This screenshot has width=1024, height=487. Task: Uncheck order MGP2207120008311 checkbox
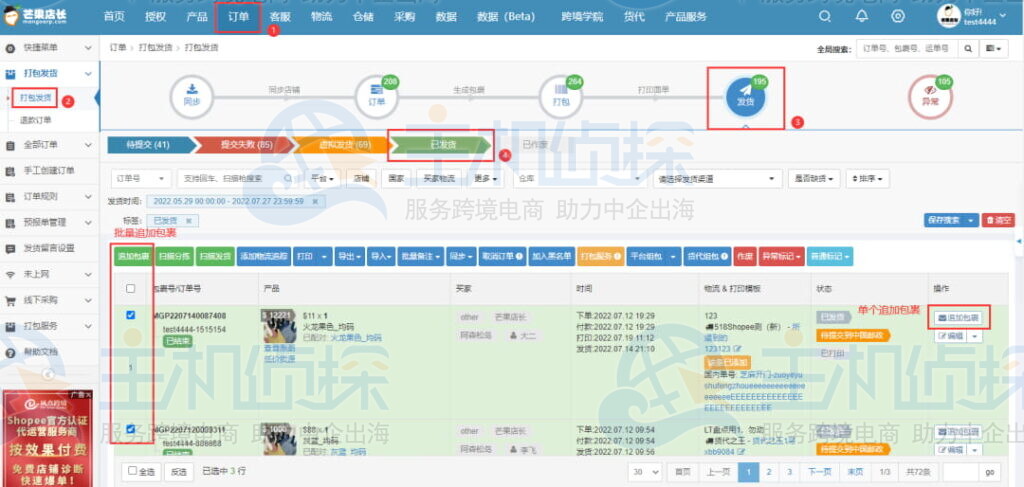coord(131,429)
